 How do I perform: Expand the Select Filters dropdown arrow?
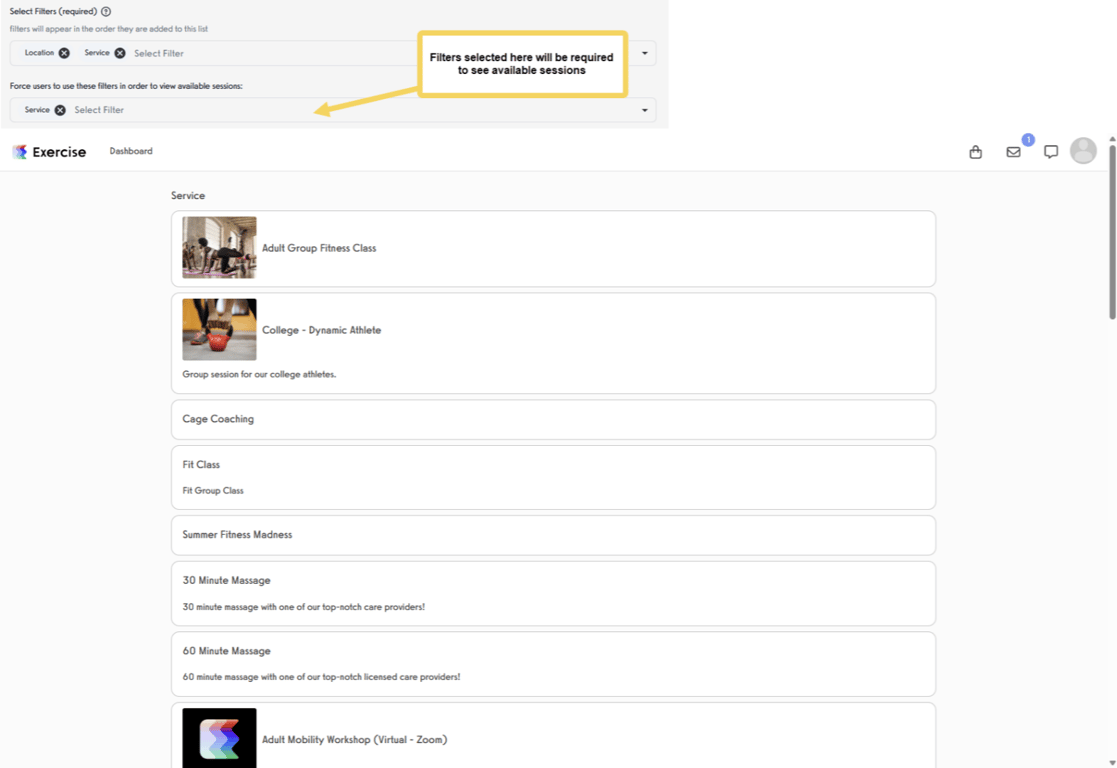coord(645,53)
